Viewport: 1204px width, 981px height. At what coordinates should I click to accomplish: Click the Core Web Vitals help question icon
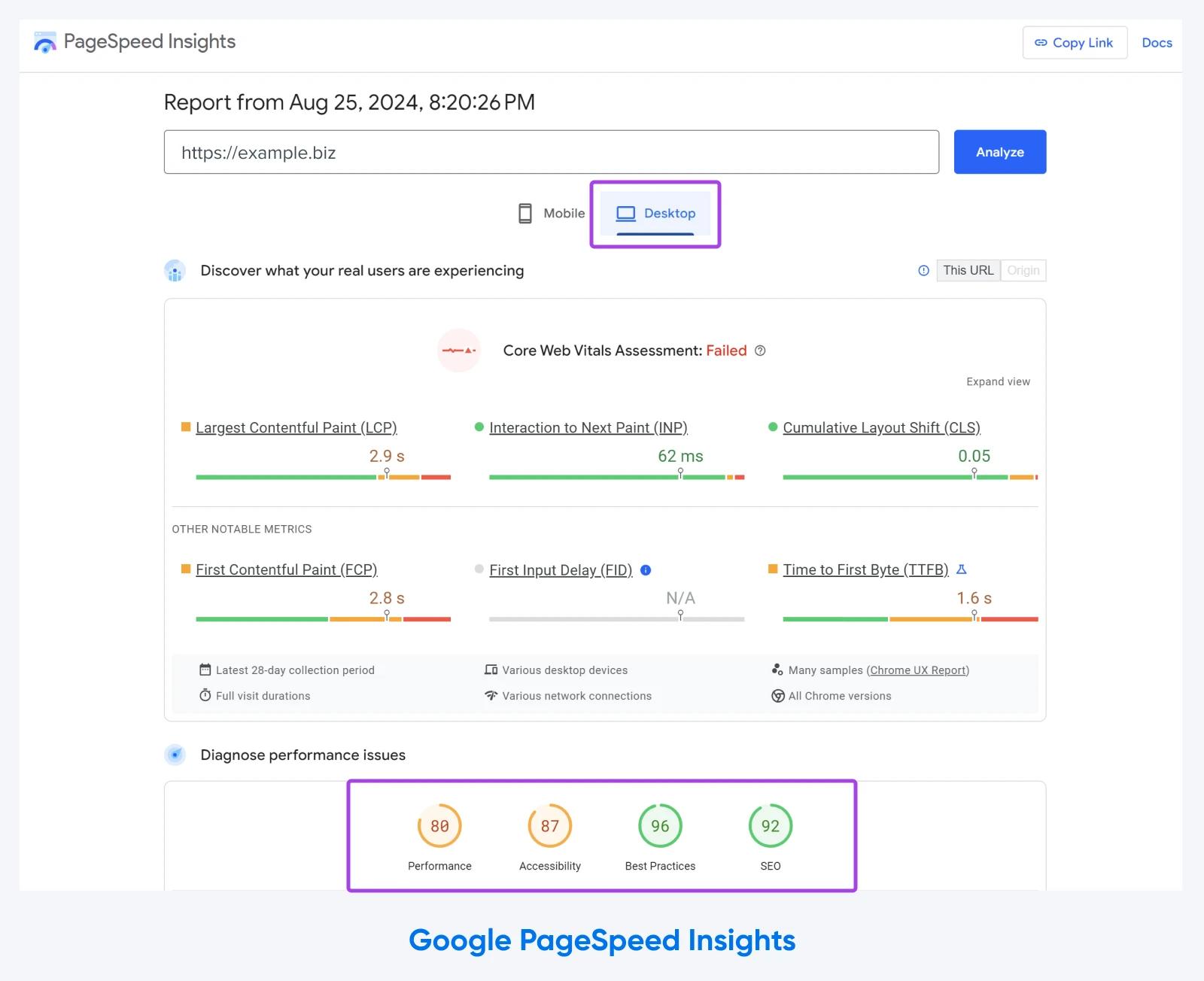coord(760,351)
